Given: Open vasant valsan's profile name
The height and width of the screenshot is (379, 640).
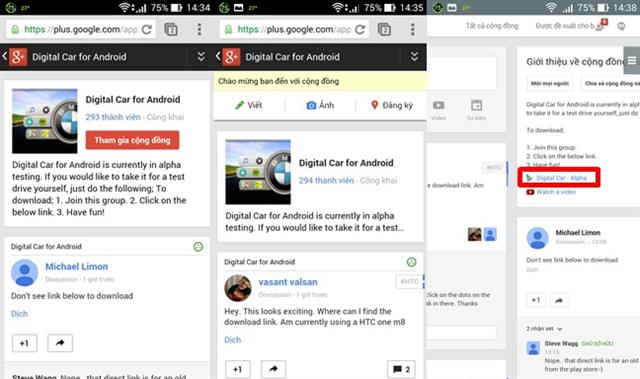Looking at the screenshot, I should tap(288, 282).
